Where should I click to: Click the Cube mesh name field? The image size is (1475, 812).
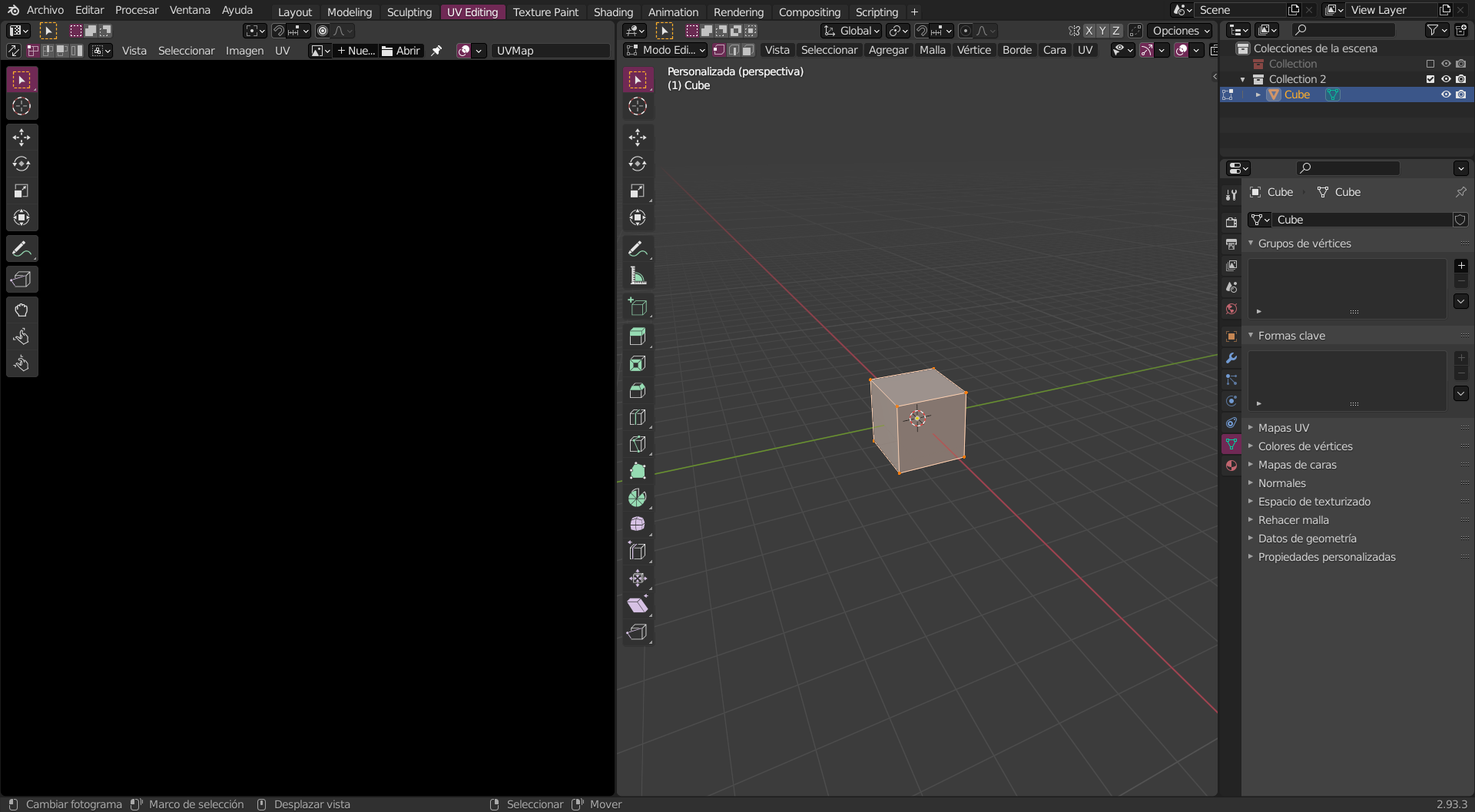(x=1362, y=220)
